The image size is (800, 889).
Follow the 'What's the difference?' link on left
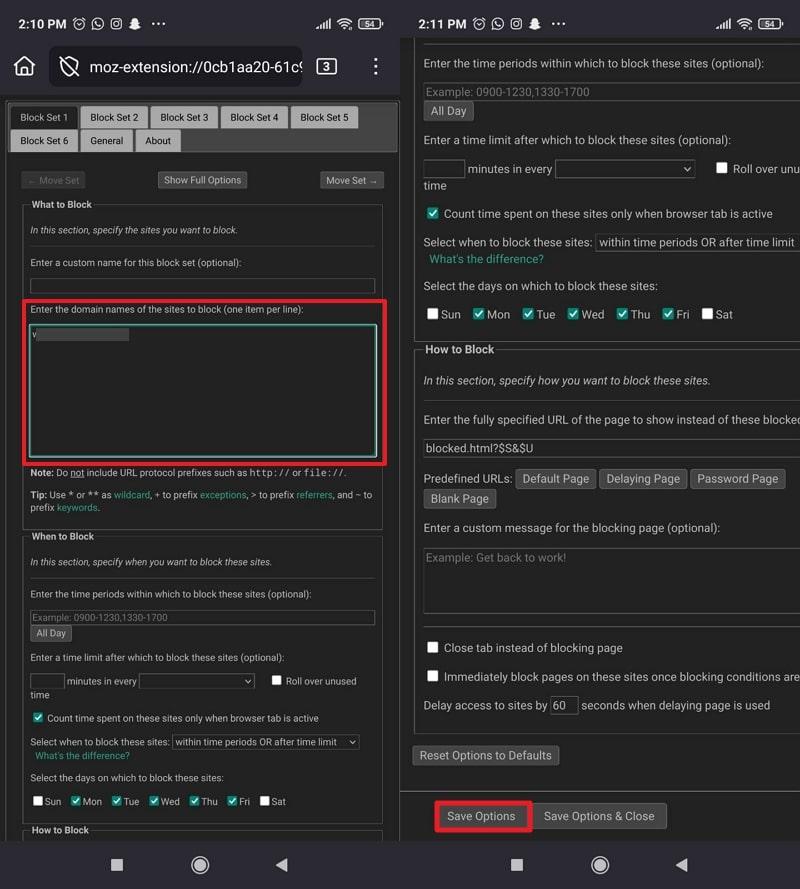coord(83,756)
